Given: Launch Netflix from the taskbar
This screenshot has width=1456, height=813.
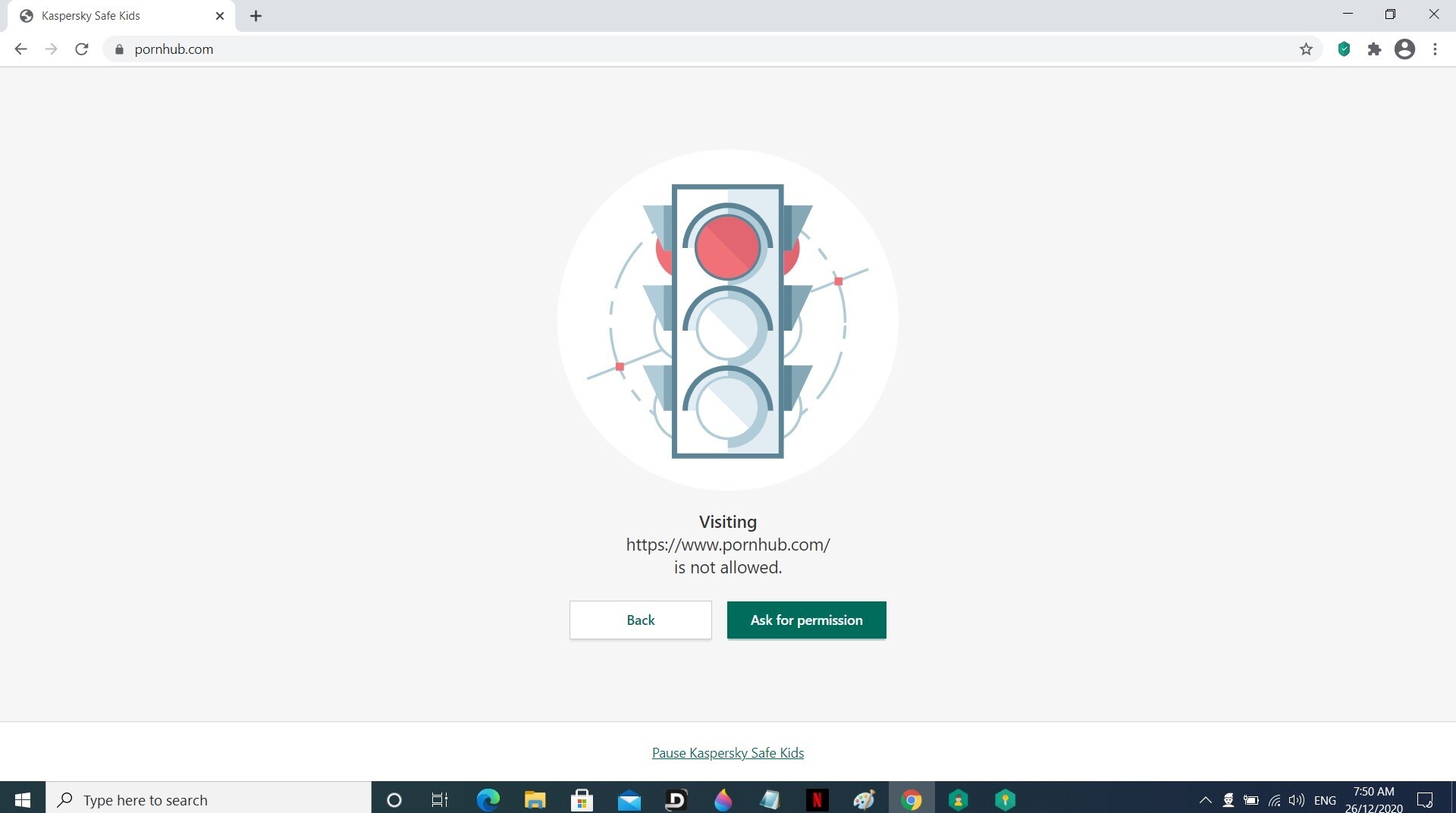Looking at the screenshot, I should click(x=817, y=799).
